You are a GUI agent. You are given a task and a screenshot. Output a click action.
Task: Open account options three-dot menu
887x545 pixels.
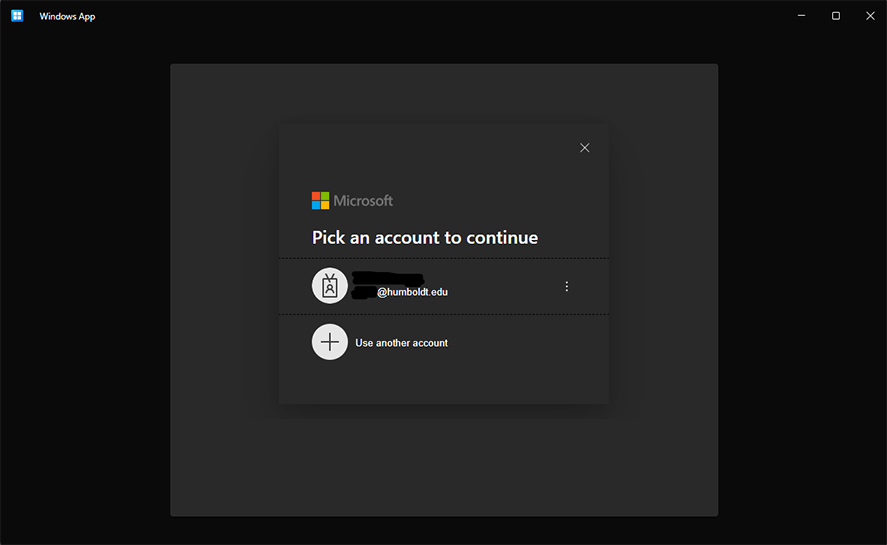pos(566,286)
